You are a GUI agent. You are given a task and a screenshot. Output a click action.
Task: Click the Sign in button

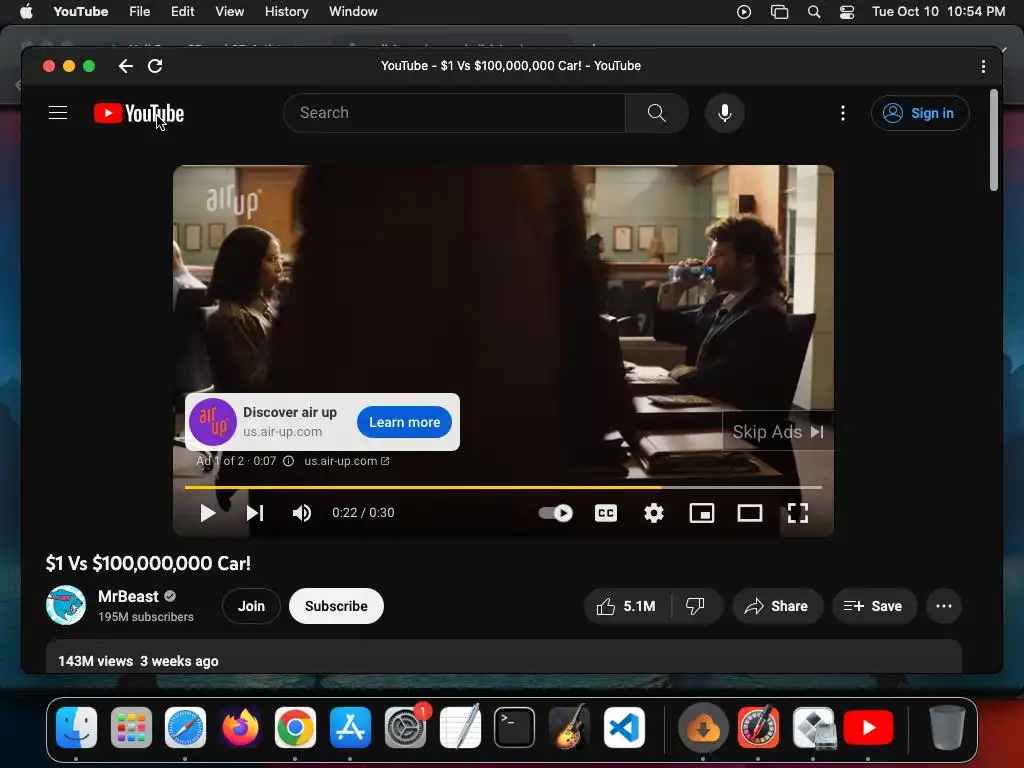tap(920, 113)
